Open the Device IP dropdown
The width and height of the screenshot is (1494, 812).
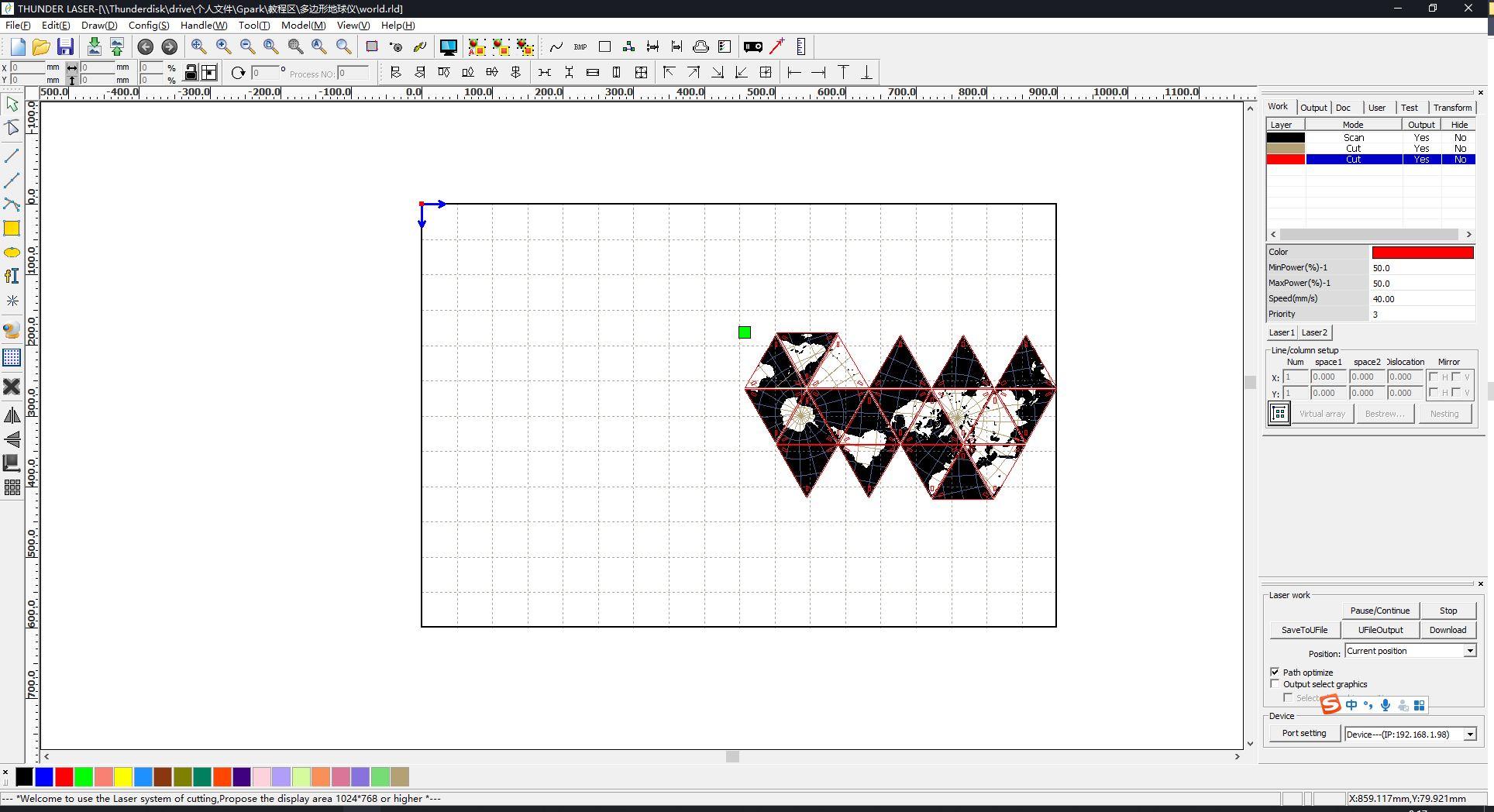(x=1470, y=734)
